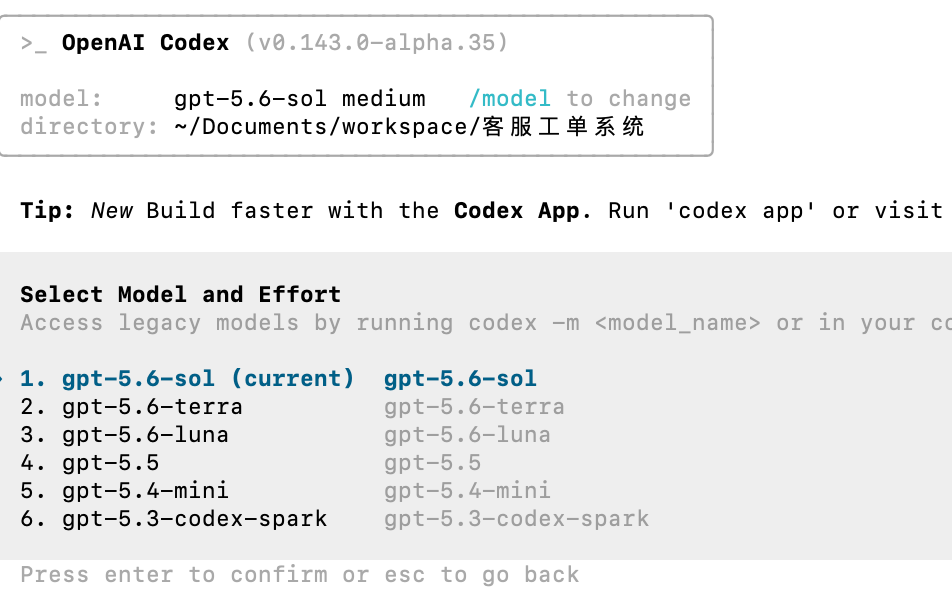Click the OpenAI Codex title
The width and height of the screenshot is (952, 616).
point(146,43)
